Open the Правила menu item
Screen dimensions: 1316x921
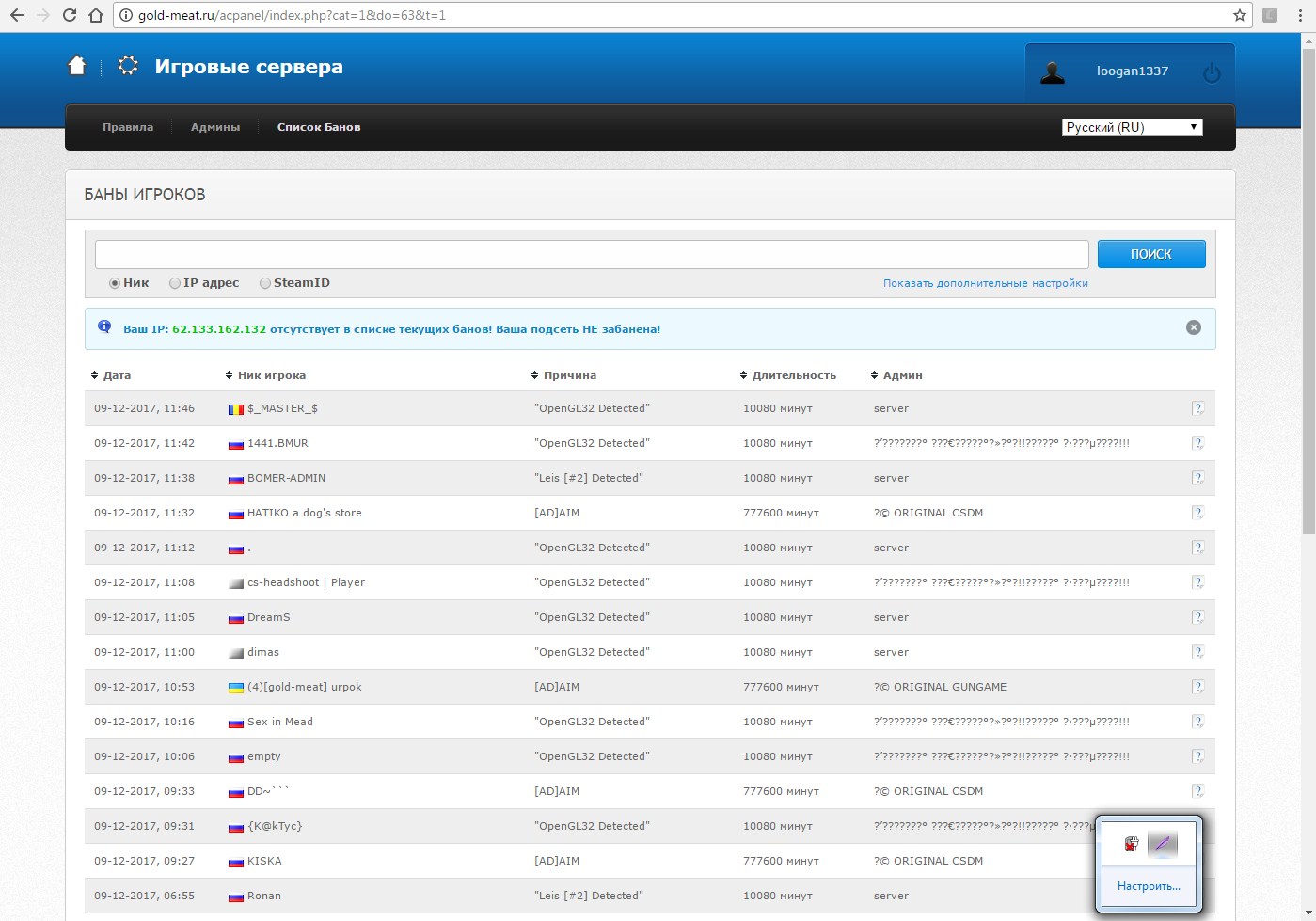128,127
